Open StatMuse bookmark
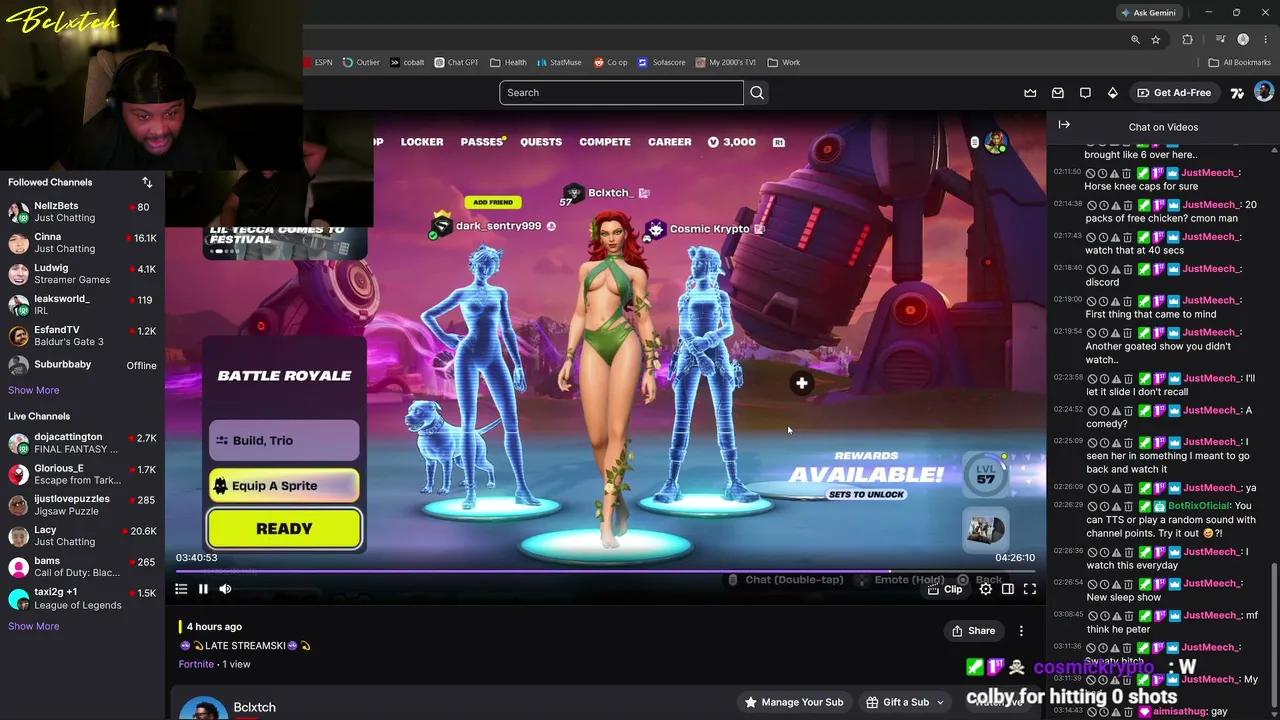 (x=558, y=62)
